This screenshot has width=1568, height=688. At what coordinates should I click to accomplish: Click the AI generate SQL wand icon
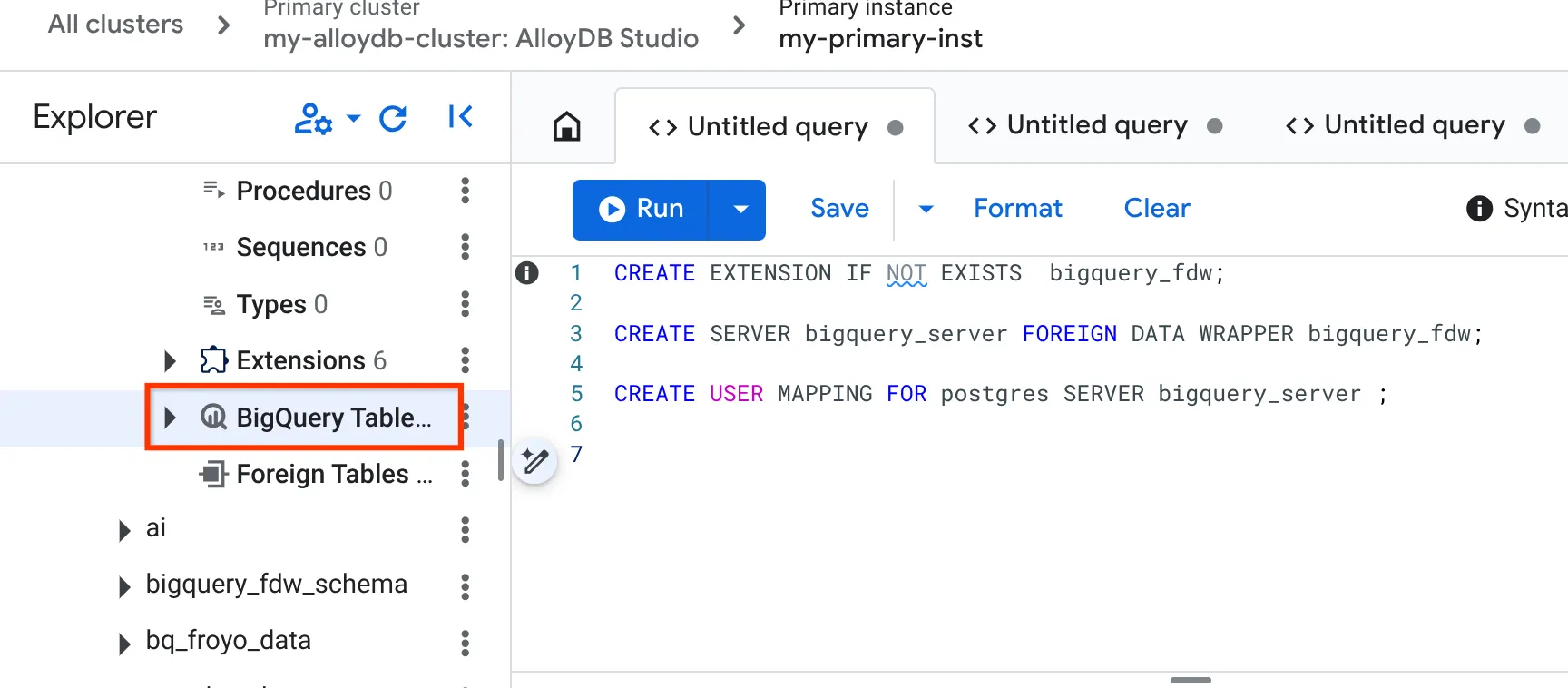click(535, 461)
